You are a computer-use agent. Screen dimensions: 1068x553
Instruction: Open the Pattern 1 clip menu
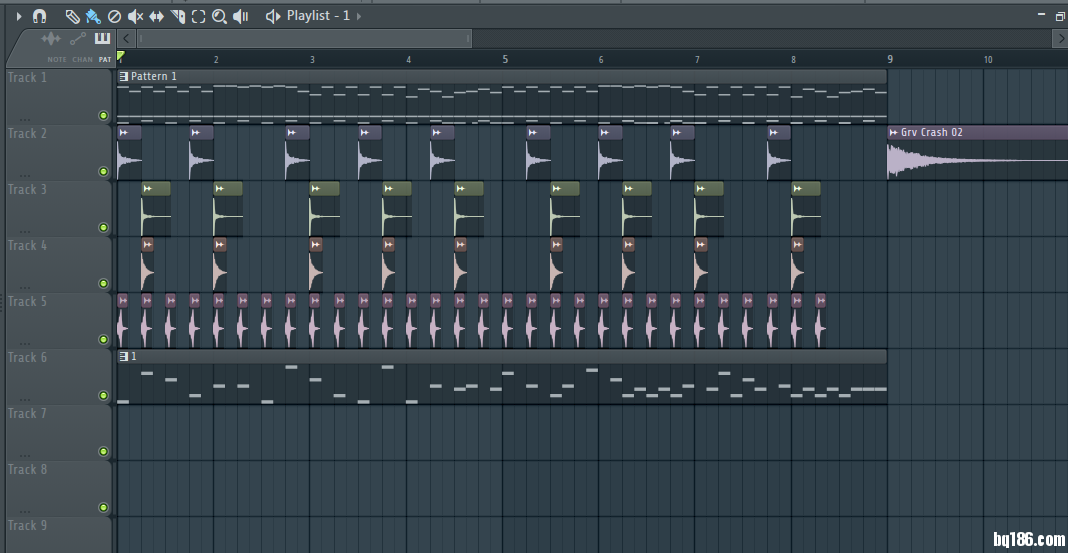pos(123,76)
